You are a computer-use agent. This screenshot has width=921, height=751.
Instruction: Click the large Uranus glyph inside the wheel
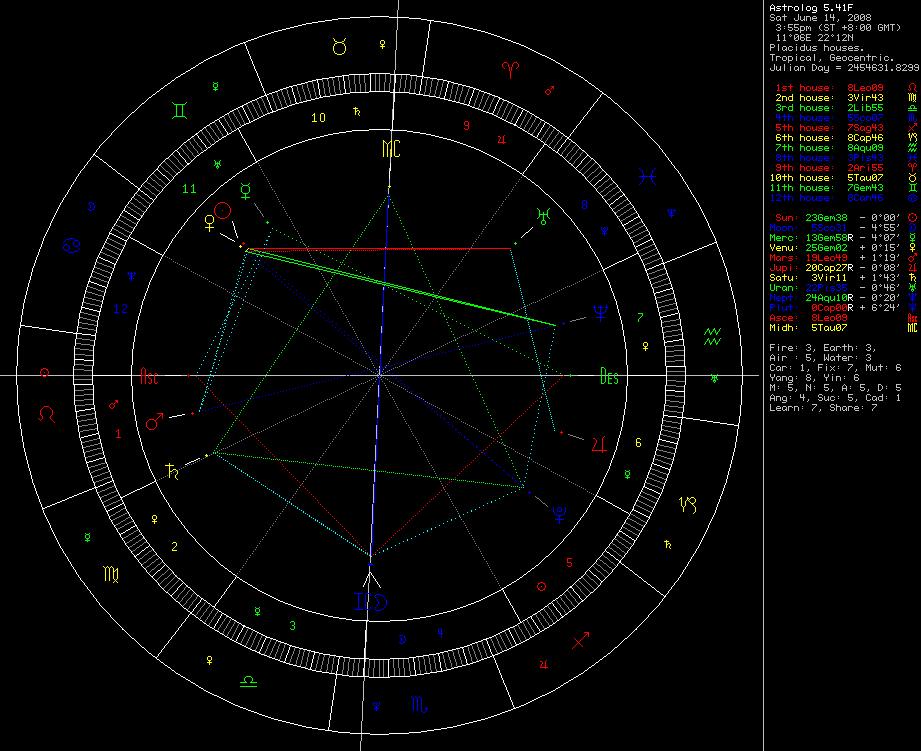tap(543, 214)
